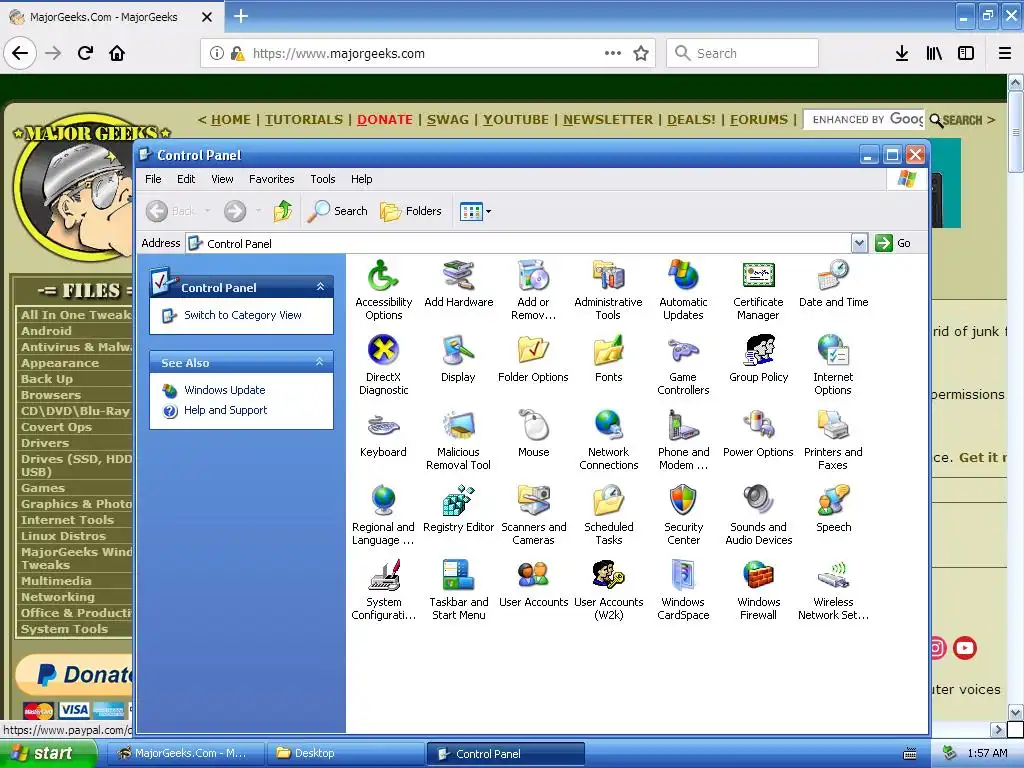Open Help and Support link
This screenshot has height=768, width=1024.
coord(225,410)
